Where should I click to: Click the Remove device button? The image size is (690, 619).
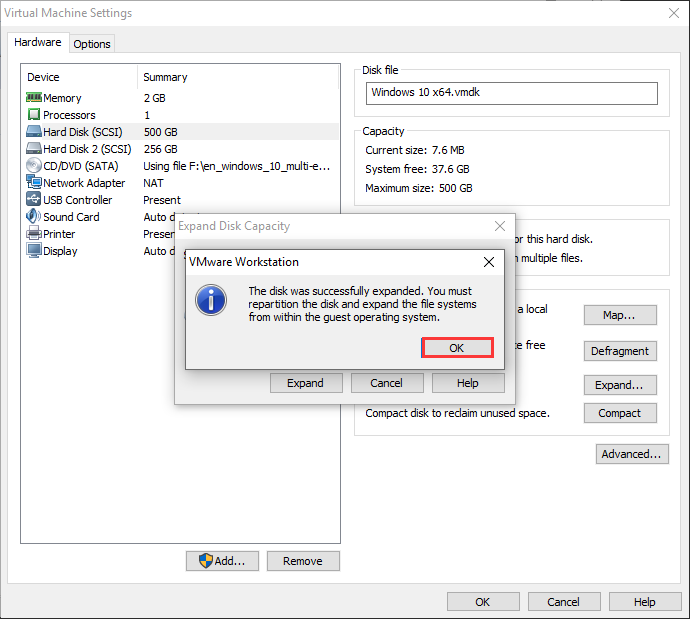click(303, 561)
